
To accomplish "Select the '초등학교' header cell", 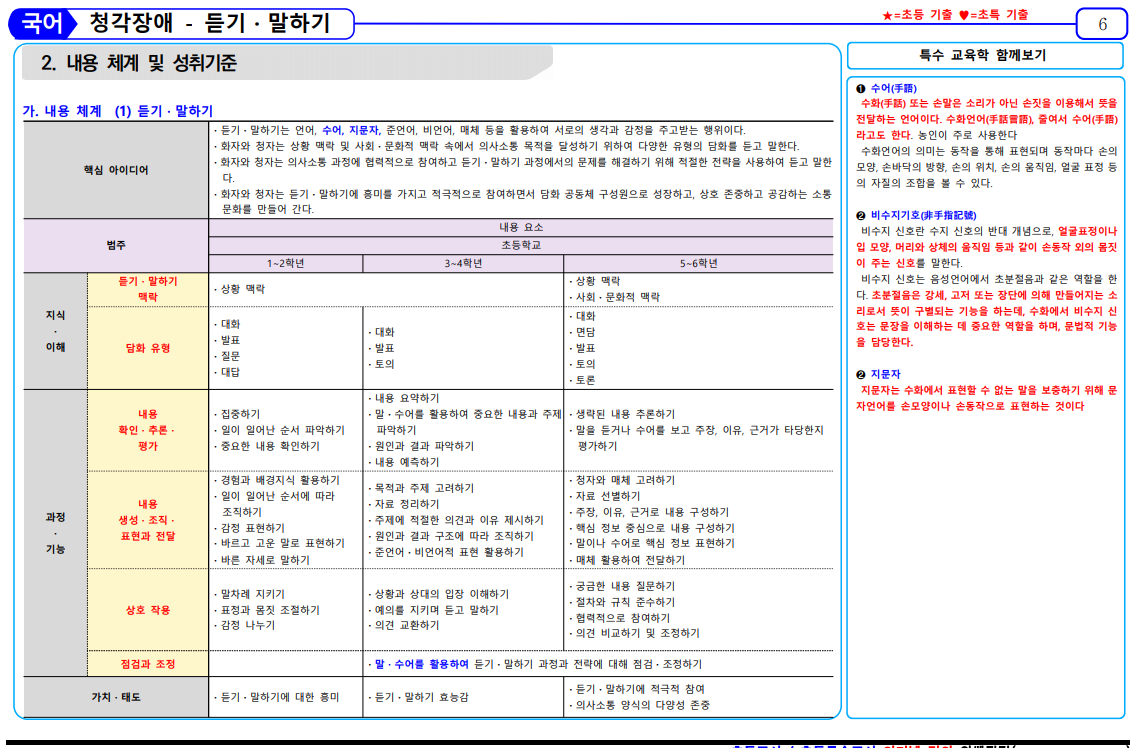I will tap(520, 245).
